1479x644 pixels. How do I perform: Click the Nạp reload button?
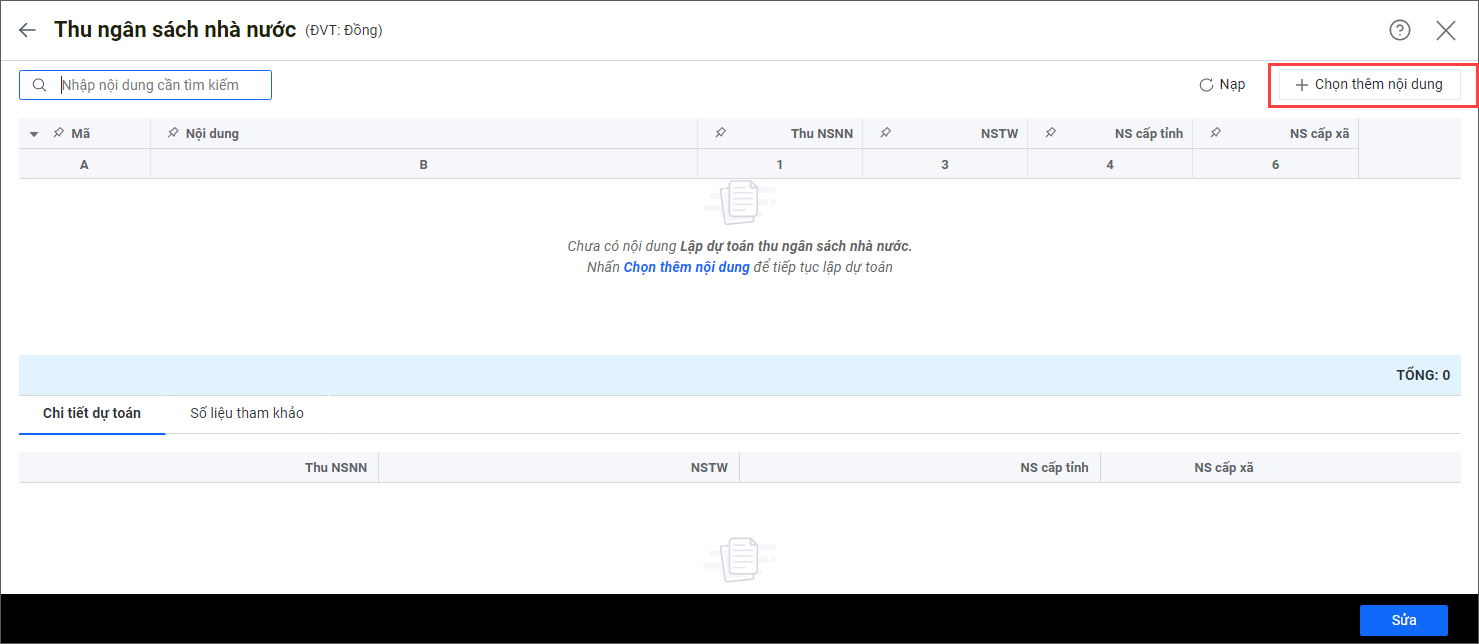pos(1222,85)
